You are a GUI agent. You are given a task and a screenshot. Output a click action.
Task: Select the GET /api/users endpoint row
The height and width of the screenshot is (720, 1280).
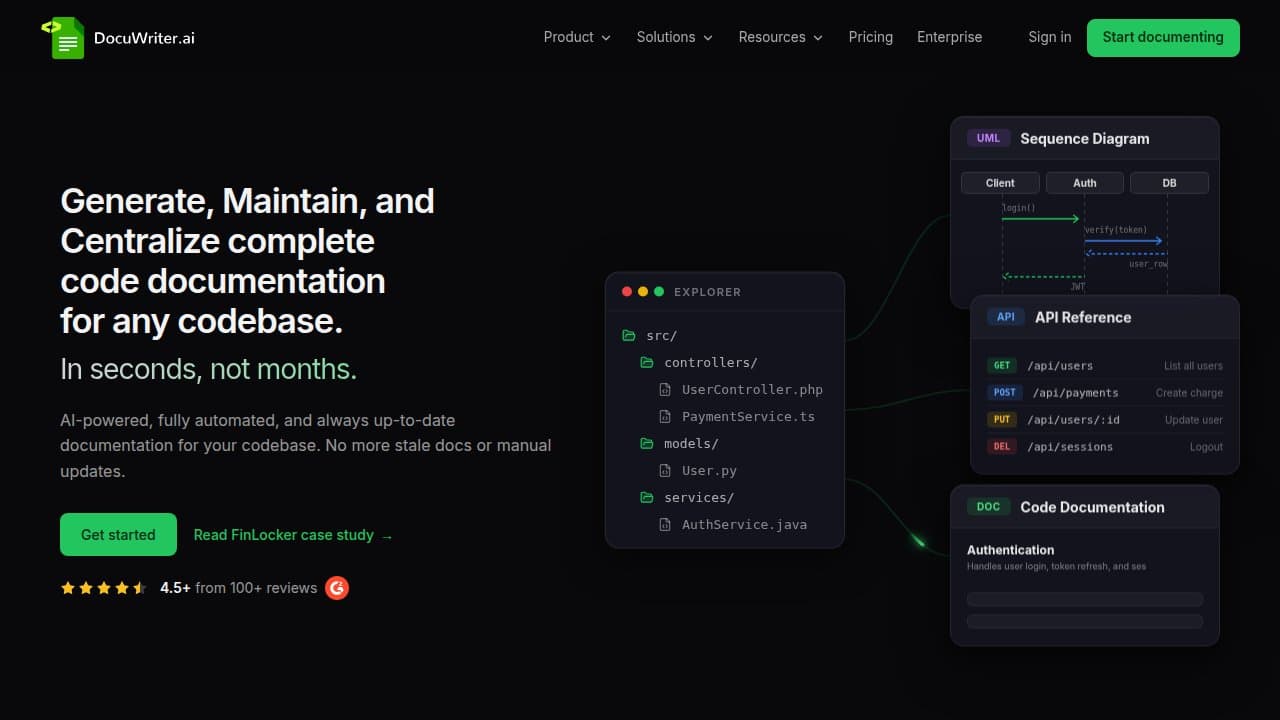(1105, 366)
